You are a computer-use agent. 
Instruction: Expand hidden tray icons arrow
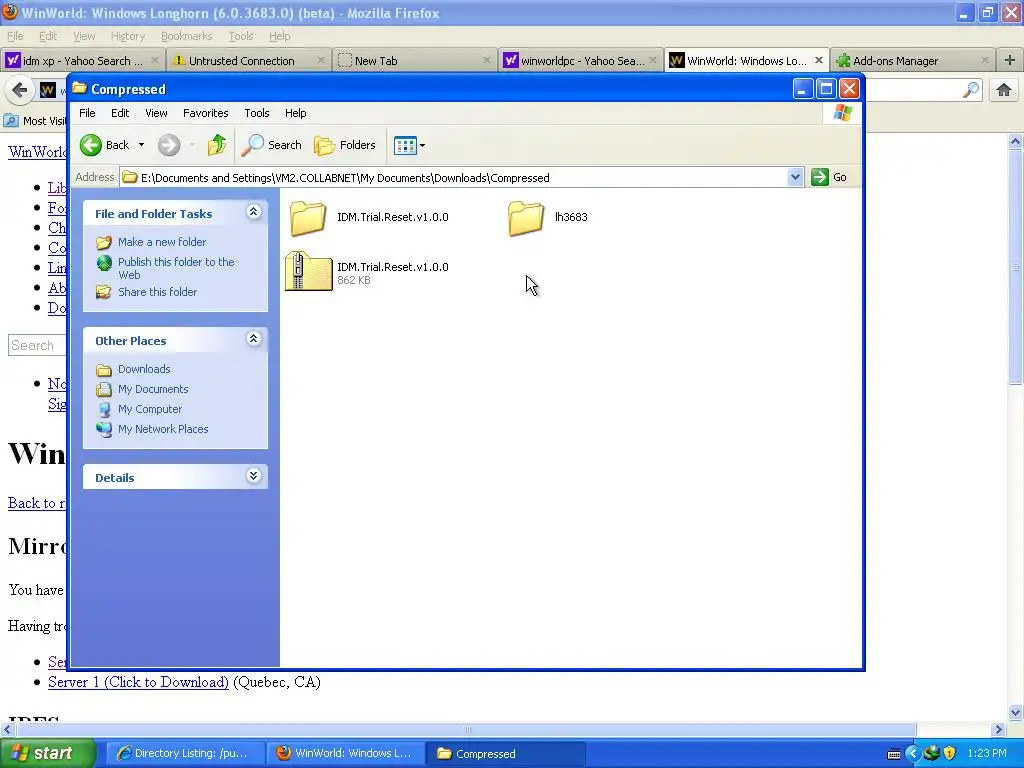click(x=912, y=754)
